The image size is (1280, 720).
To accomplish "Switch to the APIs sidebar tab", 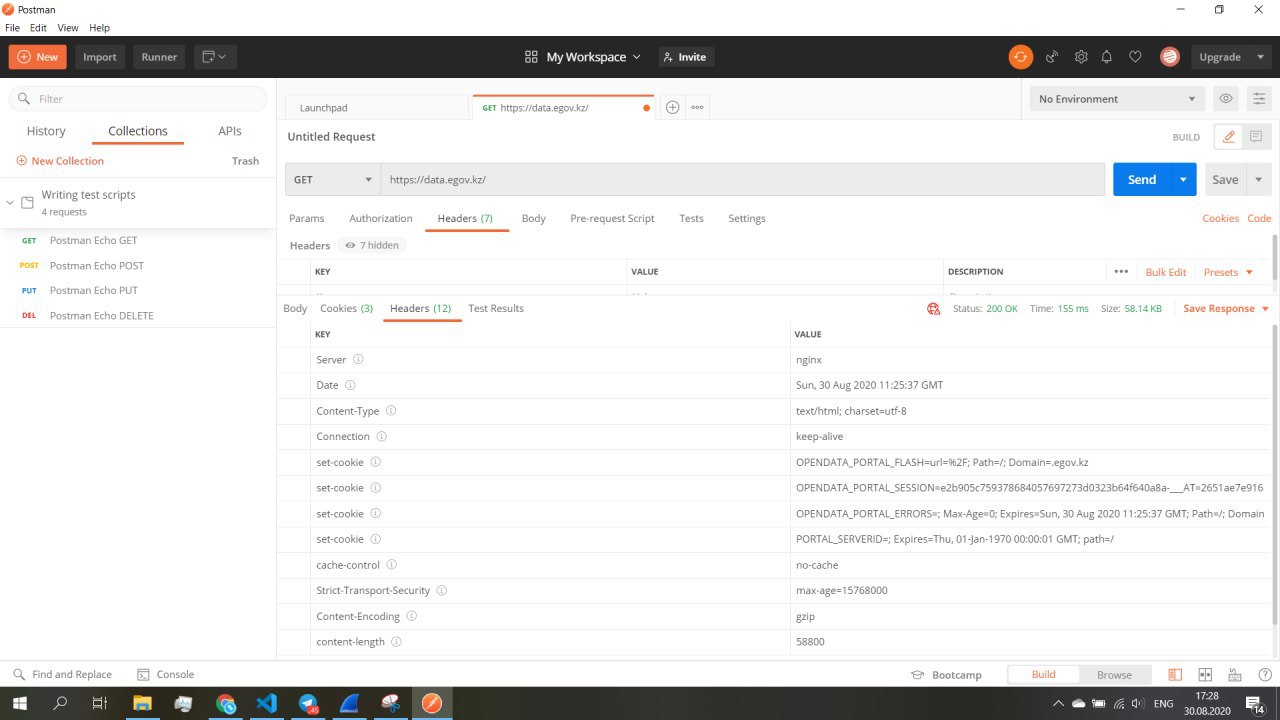I will click(x=230, y=131).
